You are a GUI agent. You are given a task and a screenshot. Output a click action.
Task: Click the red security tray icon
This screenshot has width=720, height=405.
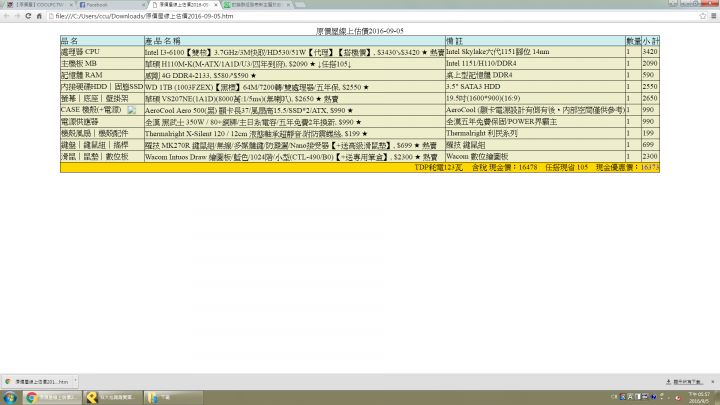pos(678,398)
